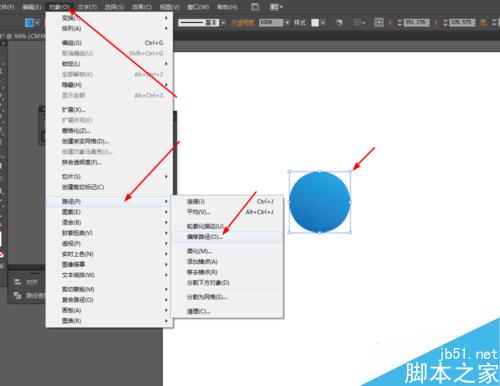
Task: Expand the 文本绕排(W) Text Wrap submenu
Action: click(x=109, y=275)
